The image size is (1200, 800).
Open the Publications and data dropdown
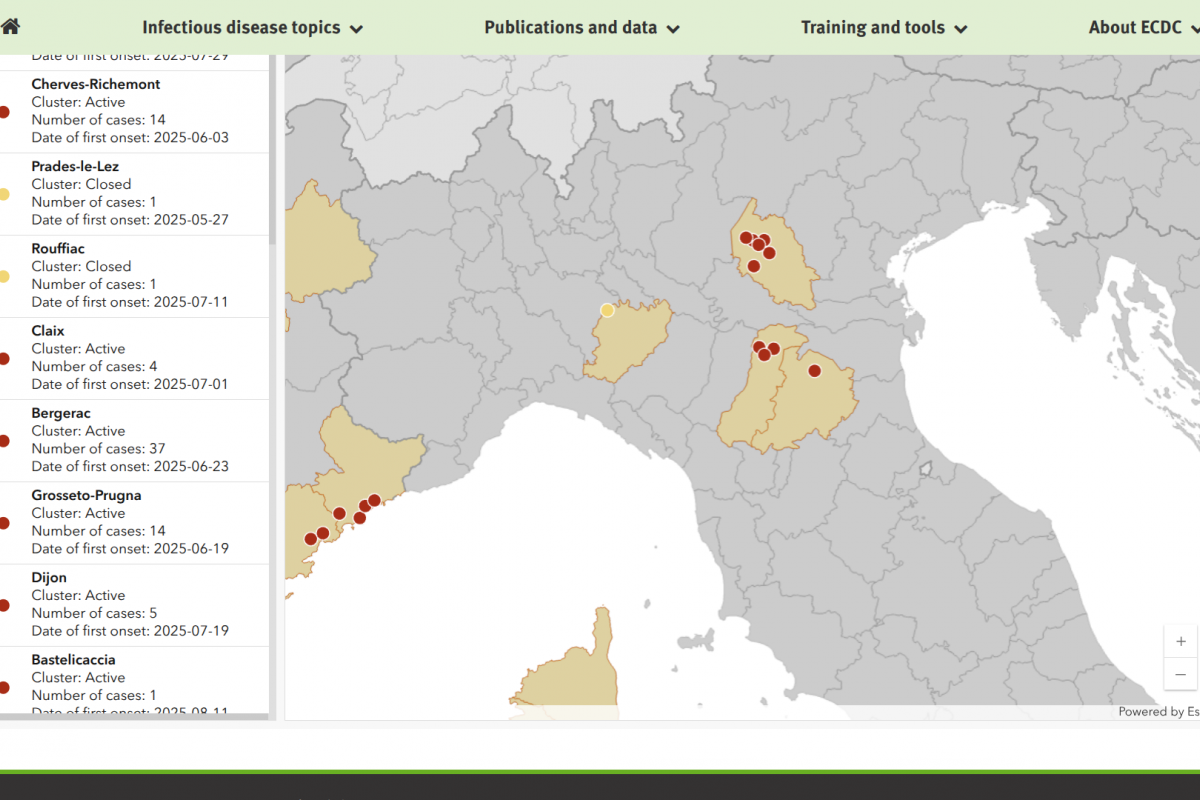[x=582, y=28]
